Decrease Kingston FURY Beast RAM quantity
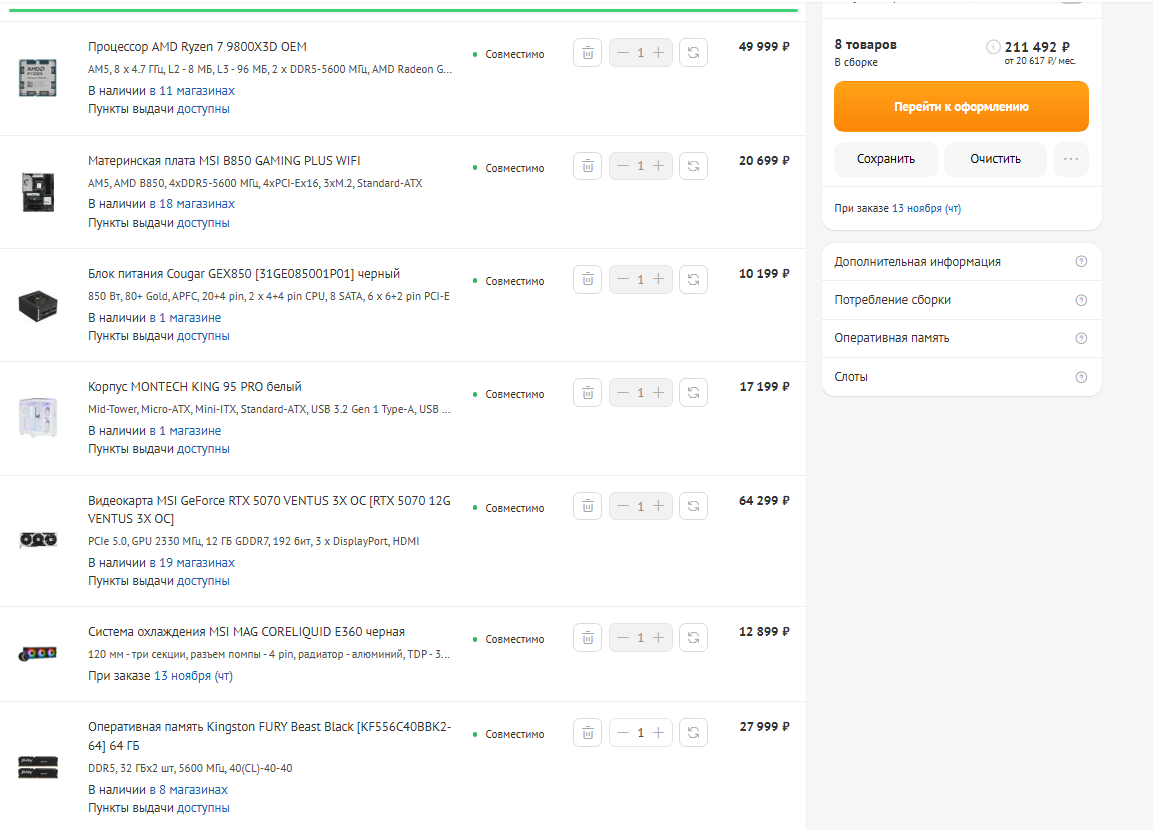This screenshot has width=1153, height=830. click(x=623, y=733)
